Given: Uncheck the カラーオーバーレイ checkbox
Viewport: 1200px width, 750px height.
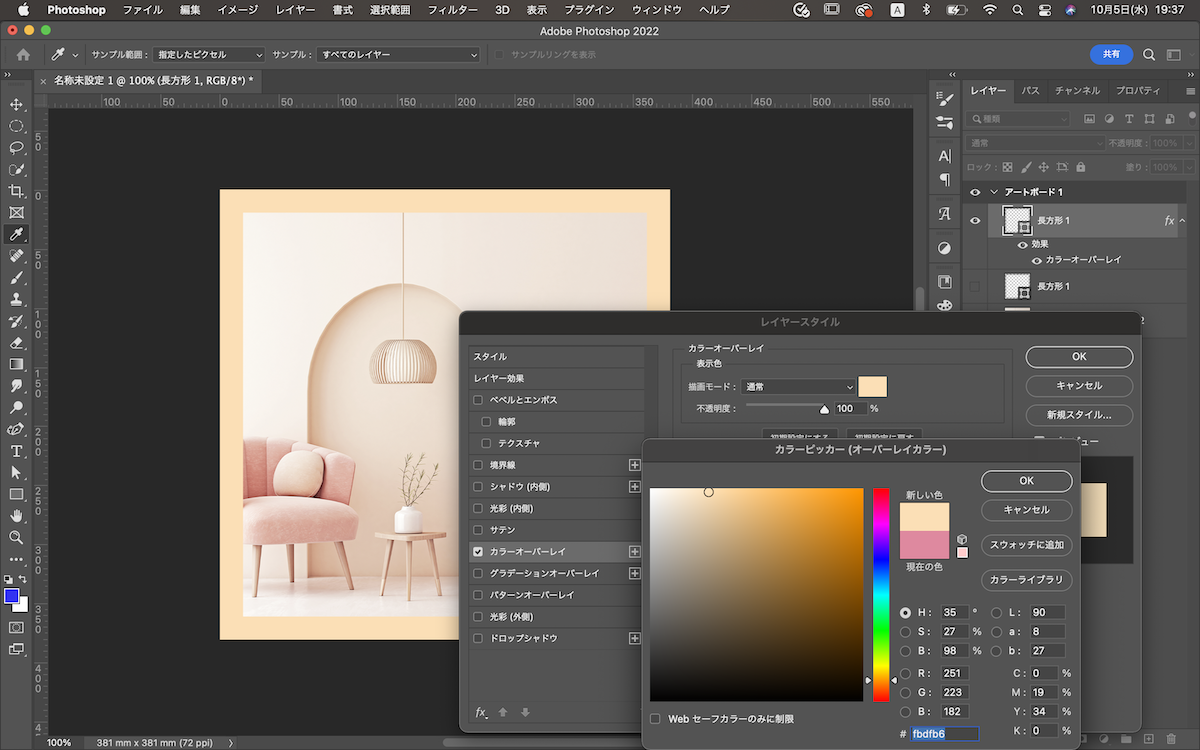Looking at the screenshot, I should [478, 552].
